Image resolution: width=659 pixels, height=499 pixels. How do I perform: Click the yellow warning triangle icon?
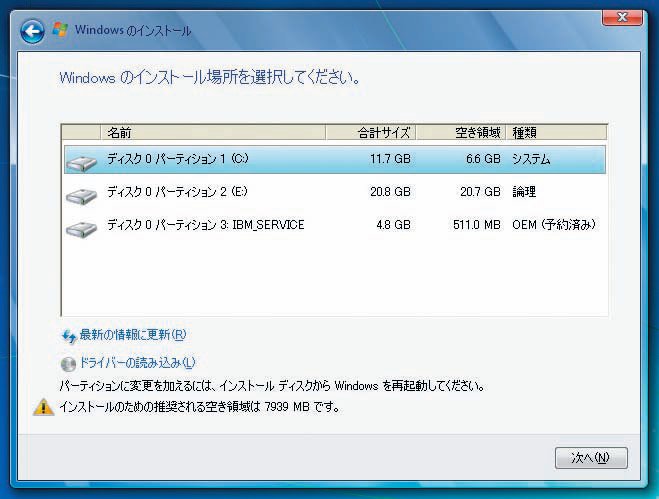(43, 407)
